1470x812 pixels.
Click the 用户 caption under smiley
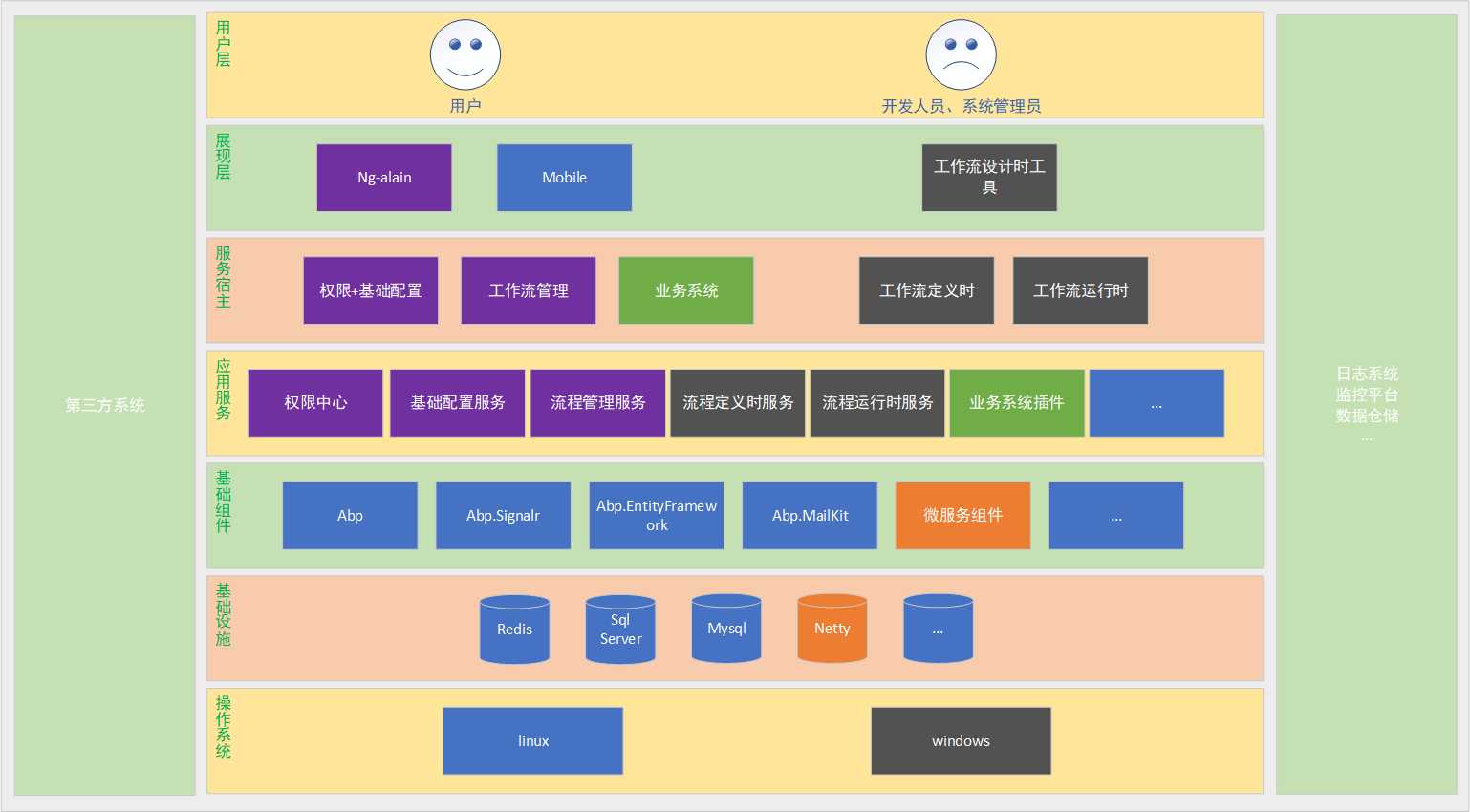pyautogui.click(x=465, y=106)
